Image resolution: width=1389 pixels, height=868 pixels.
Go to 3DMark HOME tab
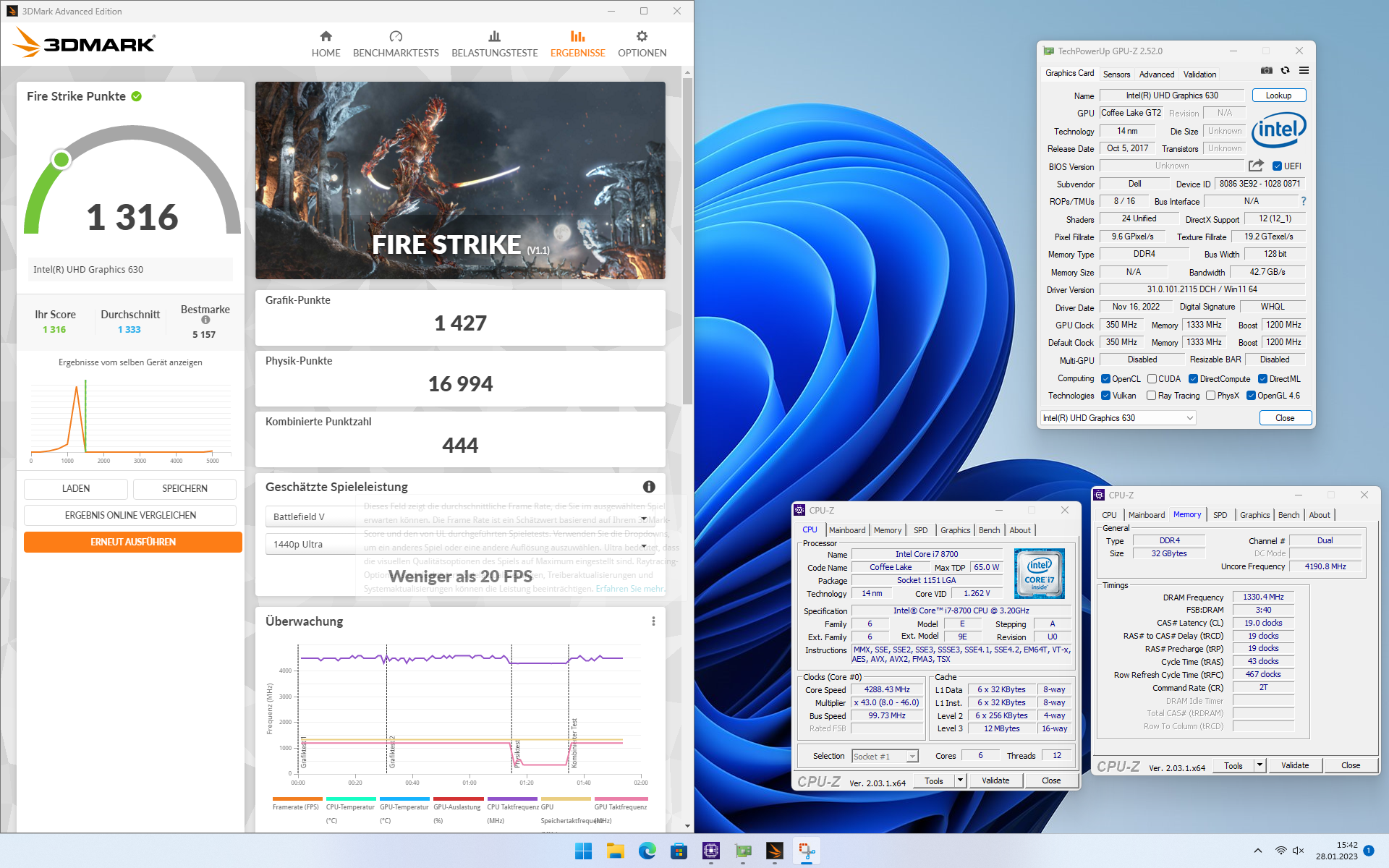click(x=326, y=44)
